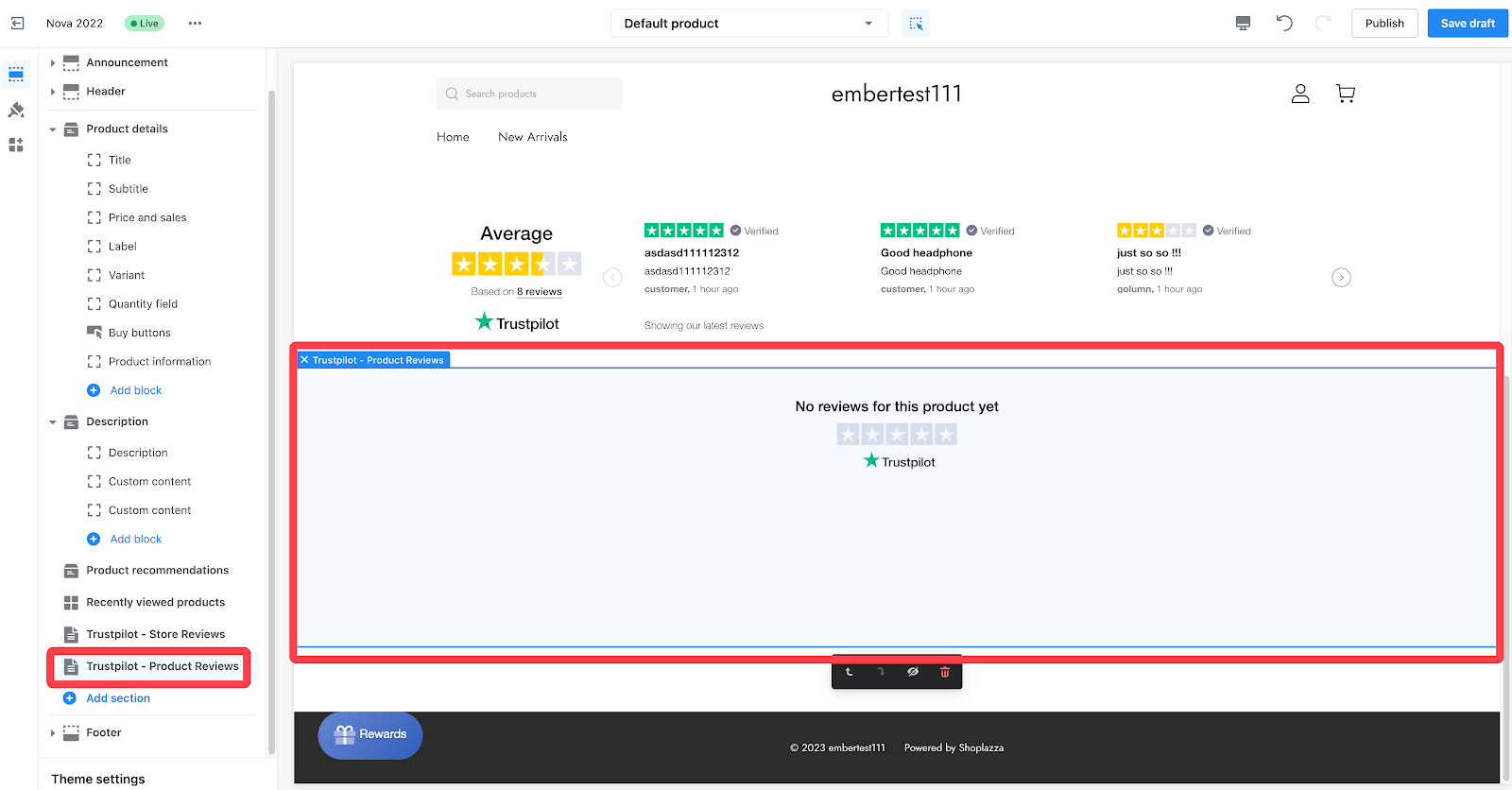The width and height of the screenshot is (1512, 790).
Task: Open the three-dots more options menu
Action: pos(195,24)
